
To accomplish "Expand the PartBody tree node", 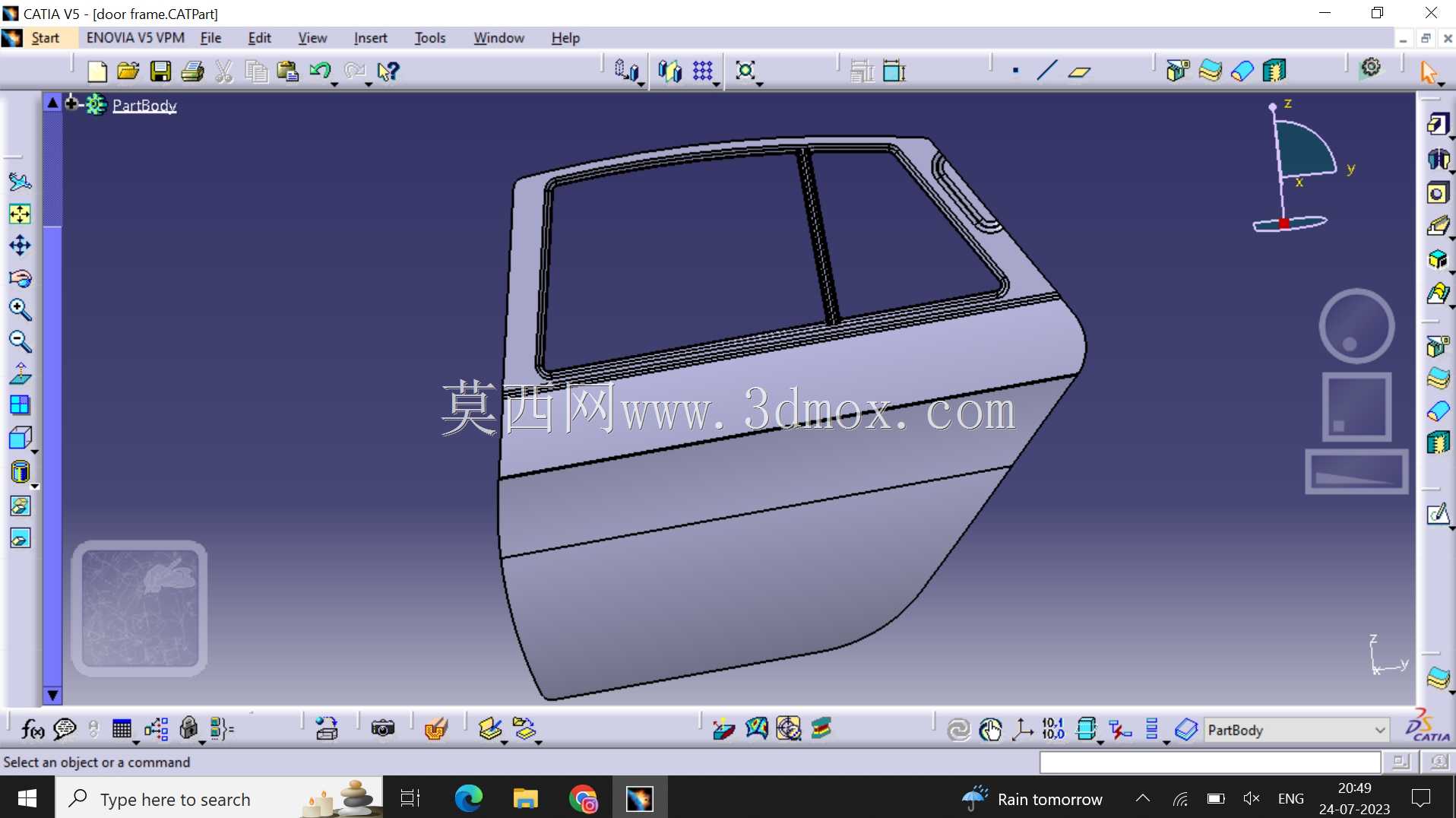I will click(71, 103).
